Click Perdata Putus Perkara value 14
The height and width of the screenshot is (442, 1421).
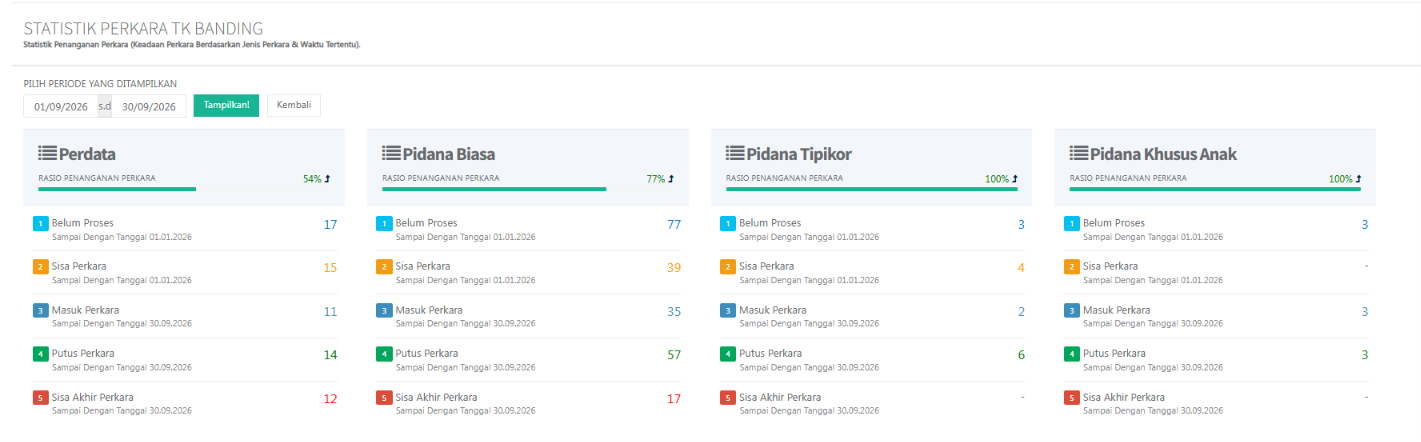330,355
